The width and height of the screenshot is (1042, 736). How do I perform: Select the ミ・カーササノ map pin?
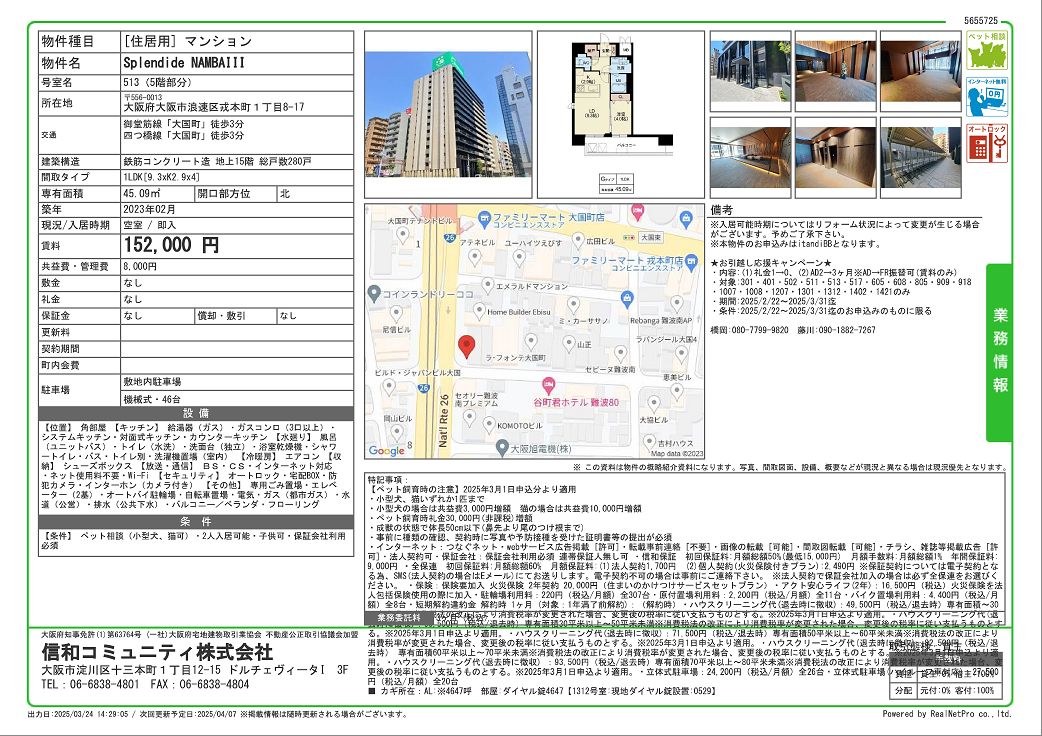[573, 306]
